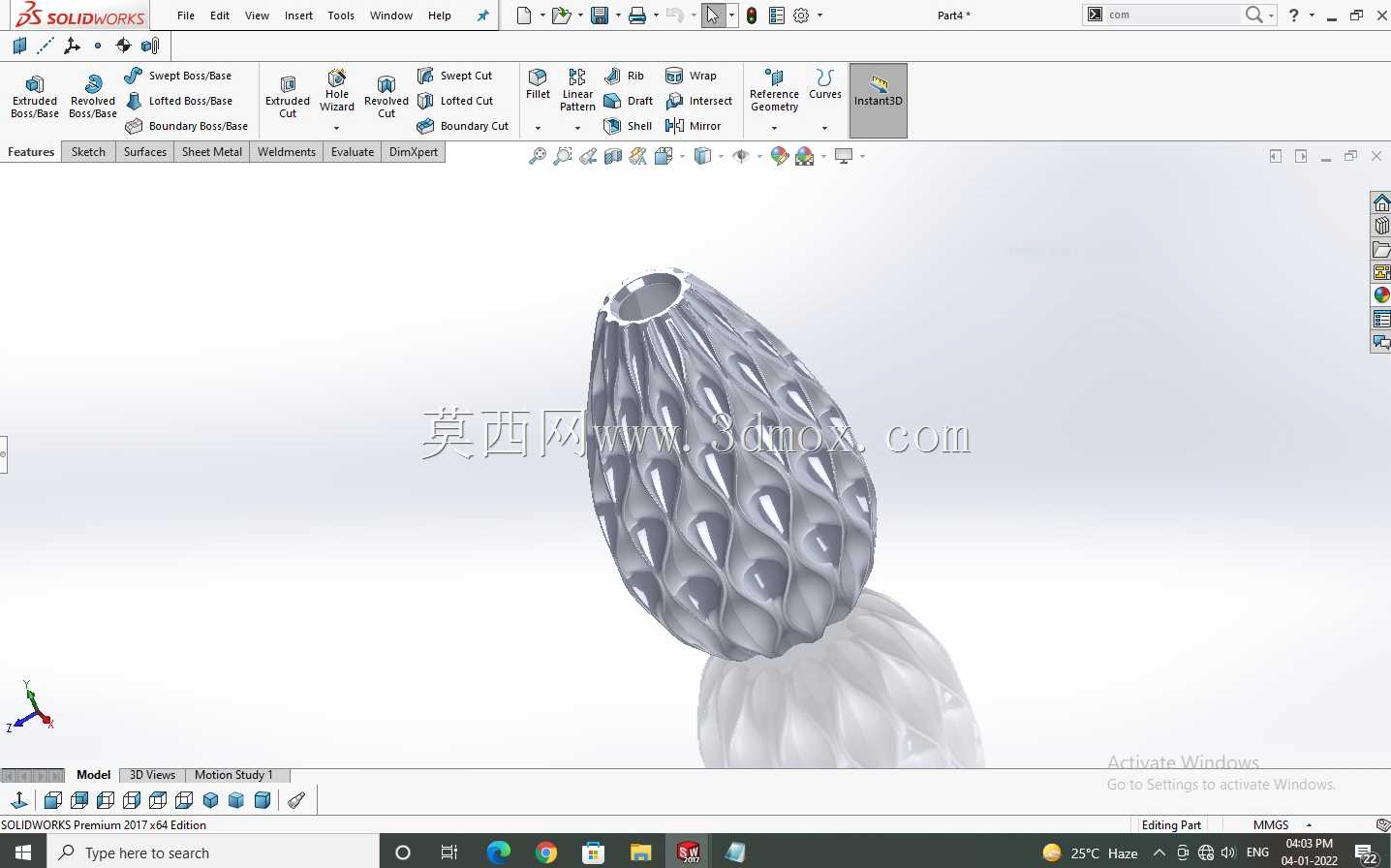Viewport: 1391px width, 868px height.
Task: Select the Draft feature
Action: pyautogui.click(x=628, y=101)
